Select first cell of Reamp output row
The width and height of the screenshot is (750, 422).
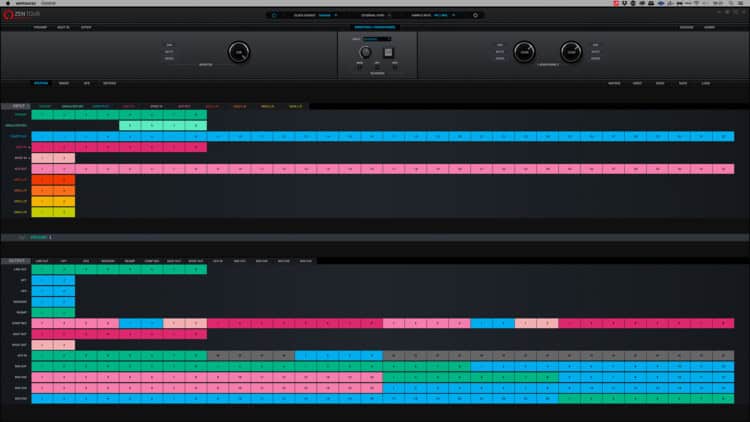pyautogui.click(x=42, y=312)
